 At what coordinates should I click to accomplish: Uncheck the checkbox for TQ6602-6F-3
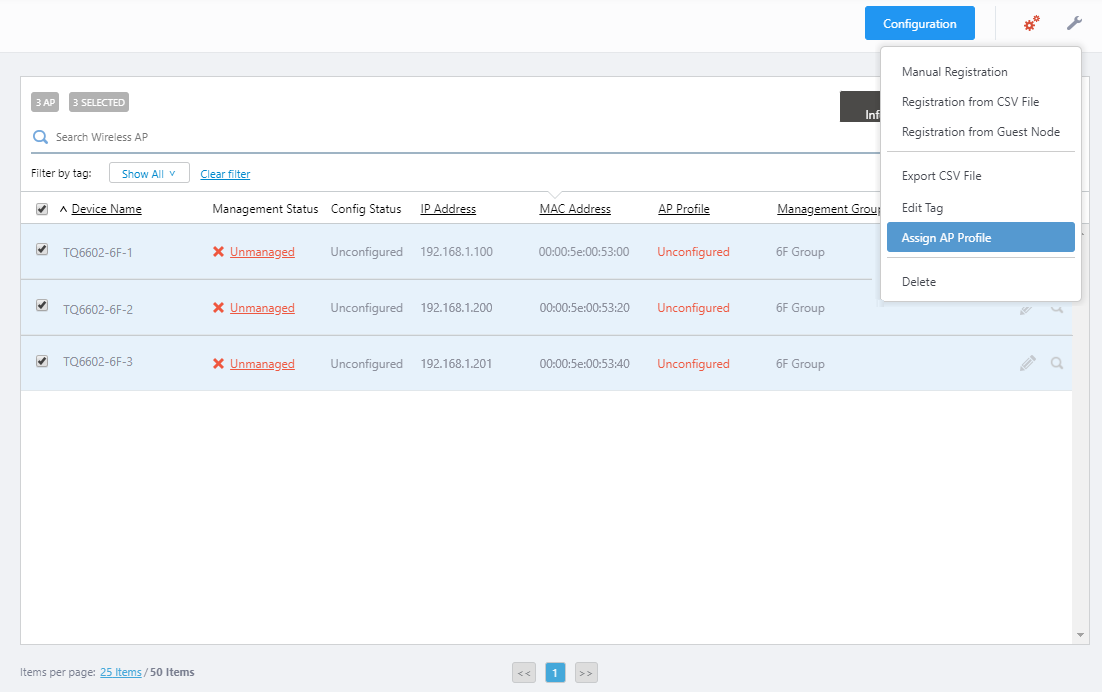pyautogui.click(x=42, y=361)
